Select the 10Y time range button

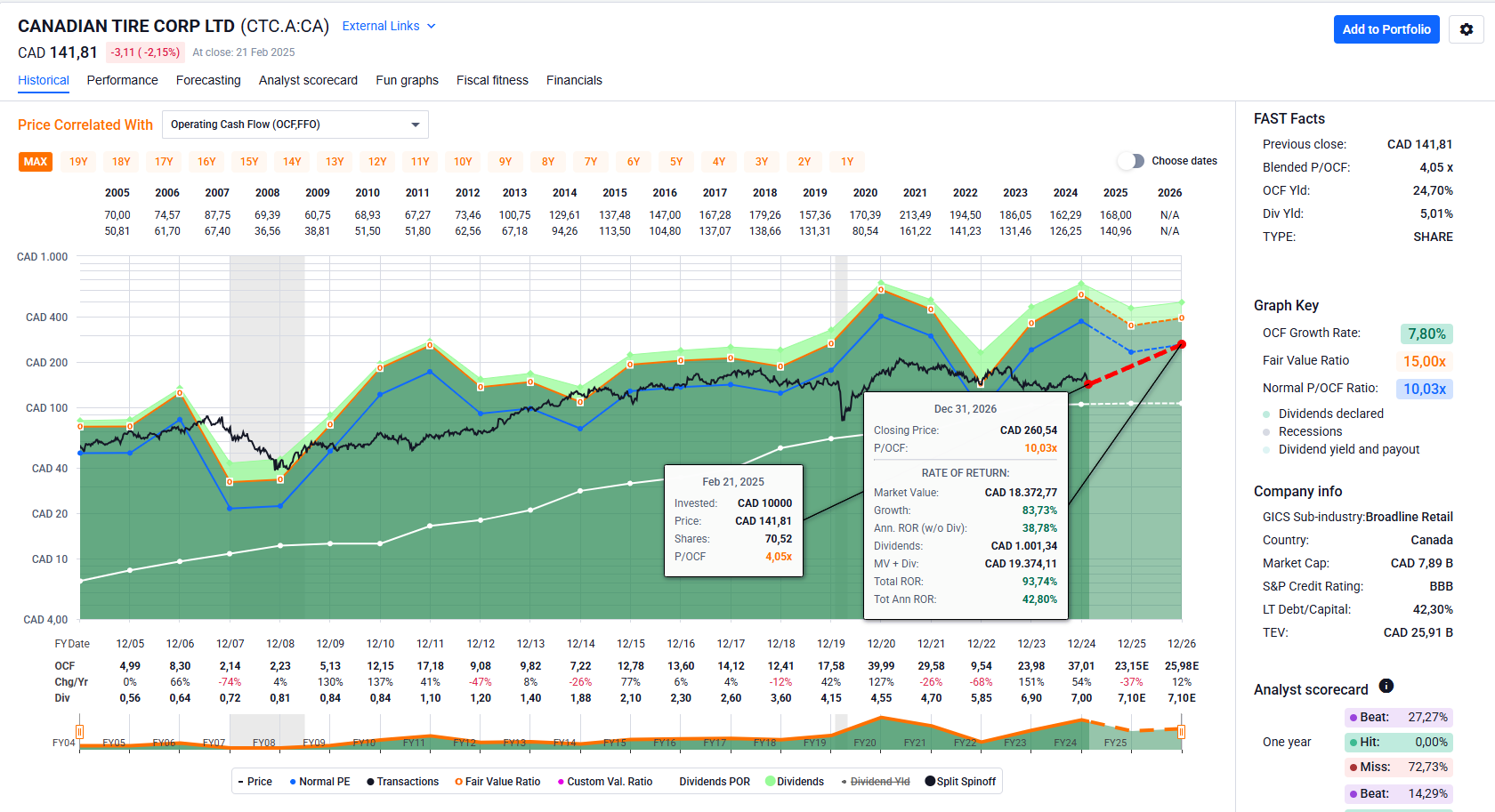coord(463,162)
